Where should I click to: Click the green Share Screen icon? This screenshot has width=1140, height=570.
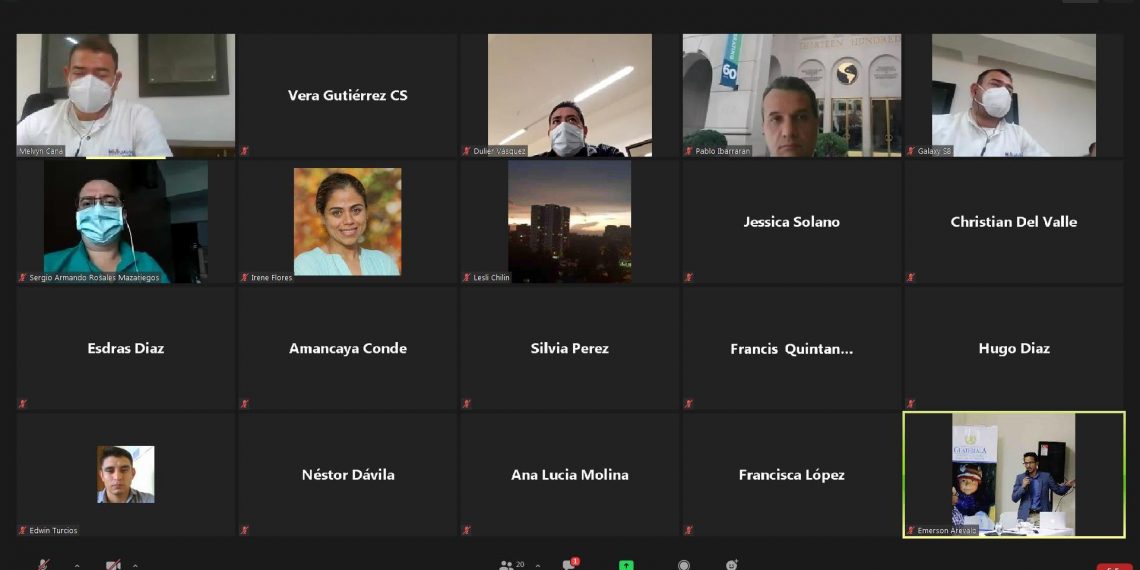tap(626, 565)
